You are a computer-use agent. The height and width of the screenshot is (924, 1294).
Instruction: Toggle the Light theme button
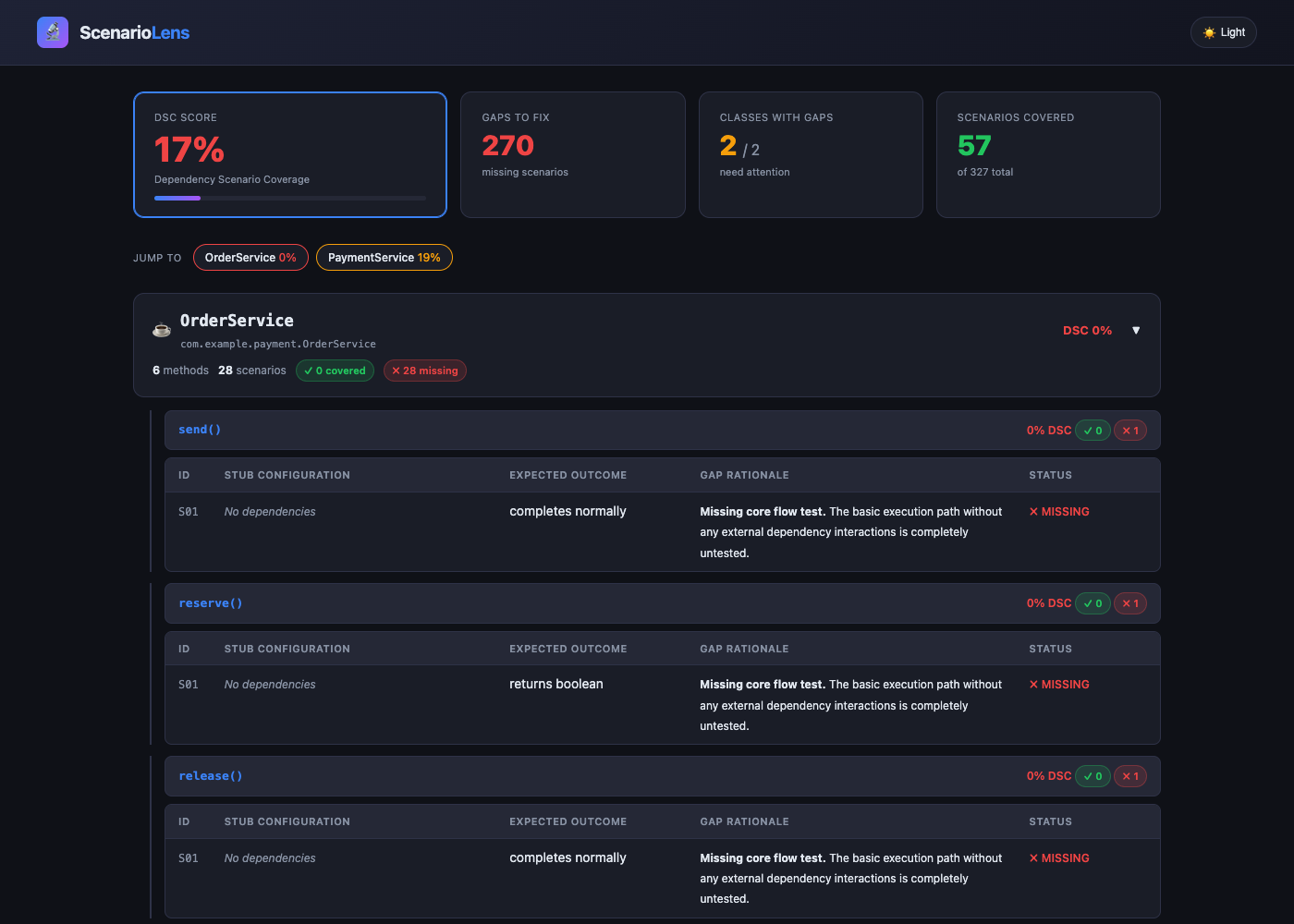[1223, 32]
